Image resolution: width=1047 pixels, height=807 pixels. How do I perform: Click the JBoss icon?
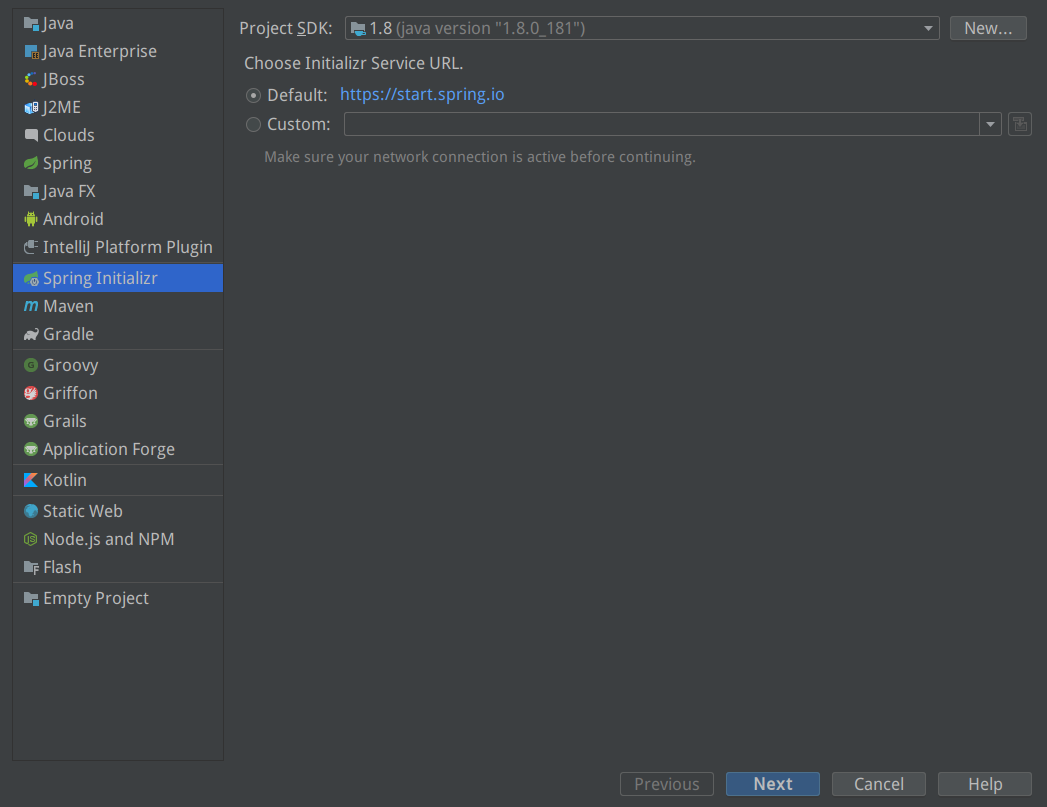coord(31,80)
